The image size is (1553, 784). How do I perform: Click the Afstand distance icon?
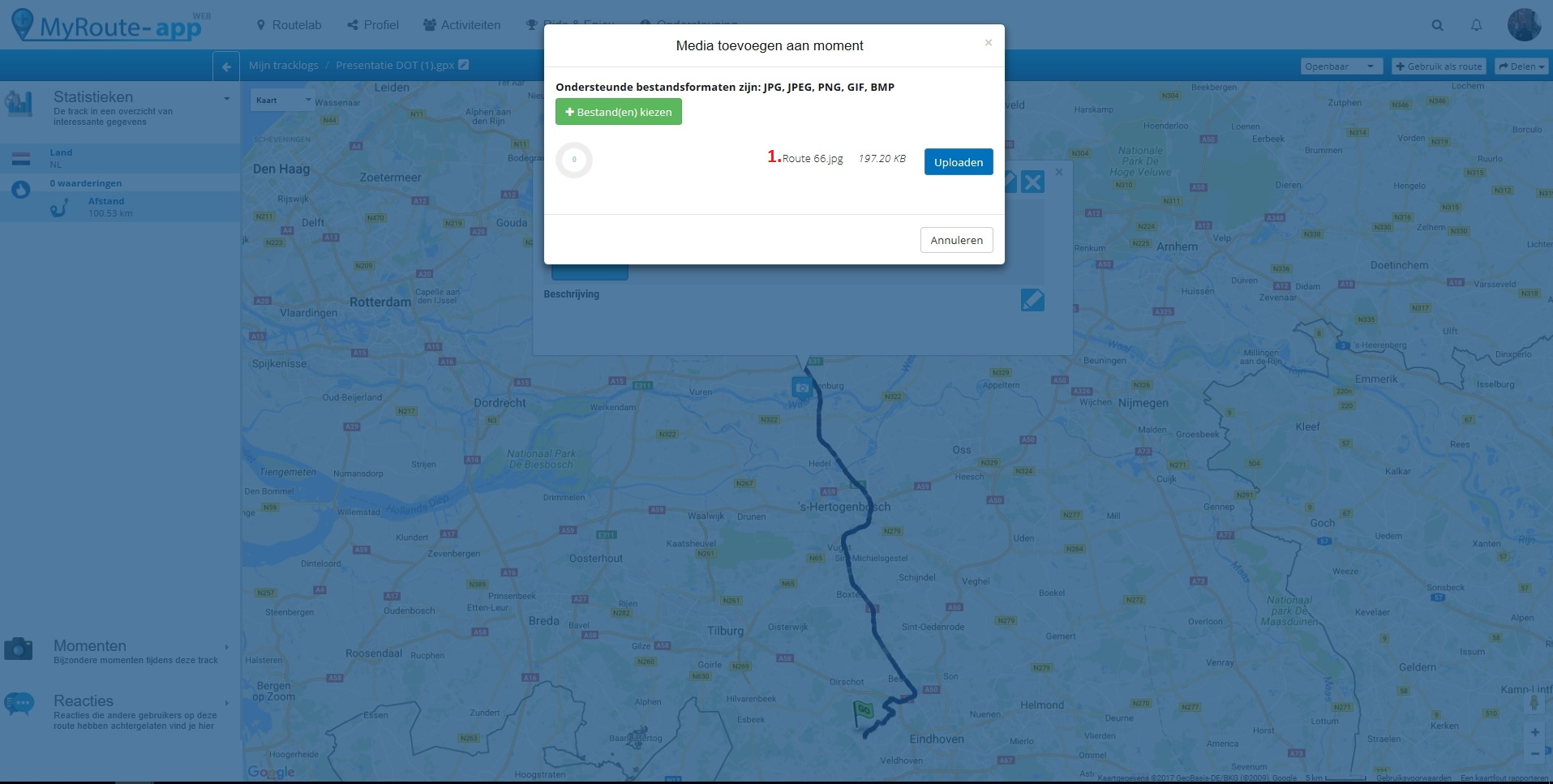(x=58, y=208)
